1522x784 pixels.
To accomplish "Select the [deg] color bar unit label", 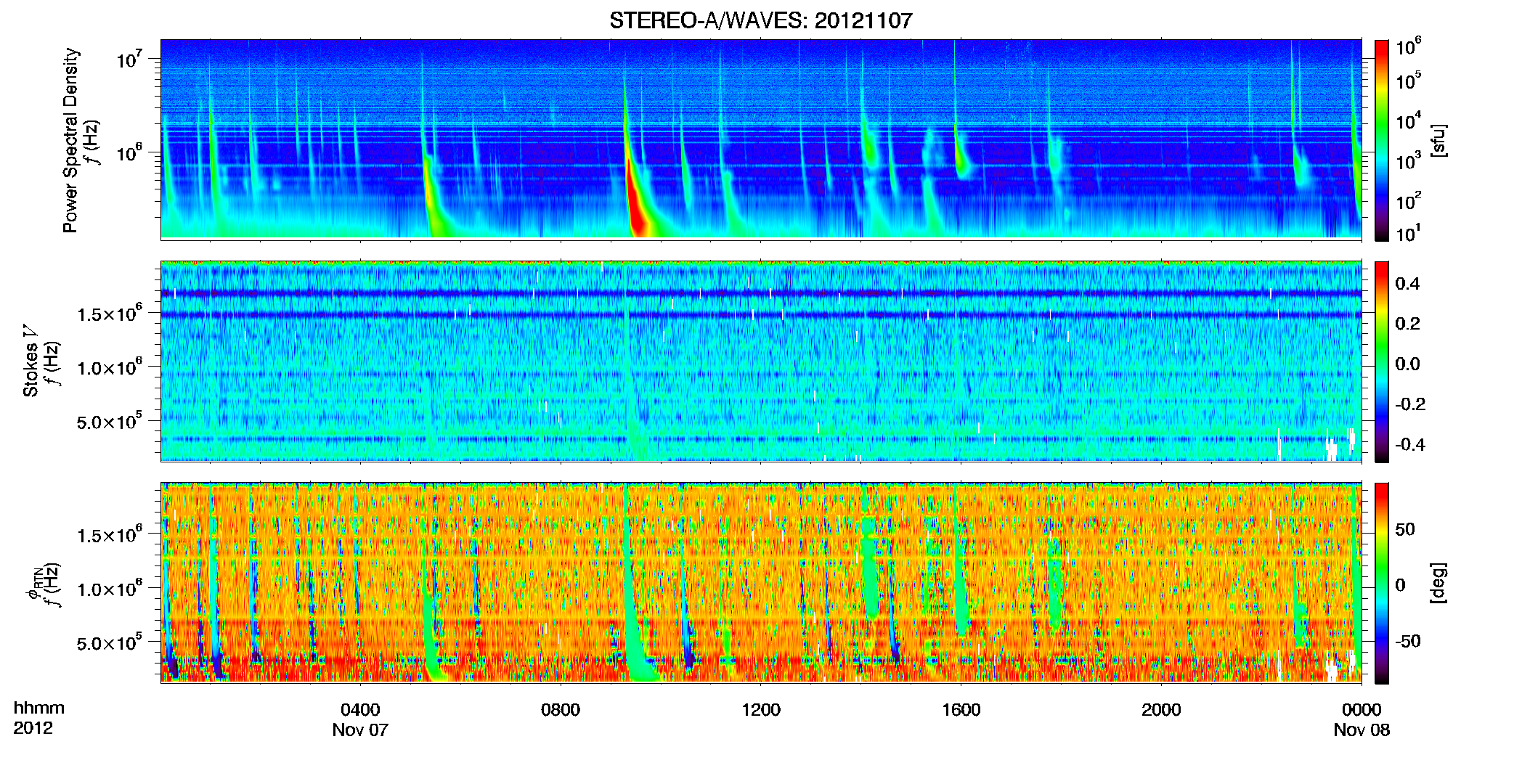I will pos(1438,583).
